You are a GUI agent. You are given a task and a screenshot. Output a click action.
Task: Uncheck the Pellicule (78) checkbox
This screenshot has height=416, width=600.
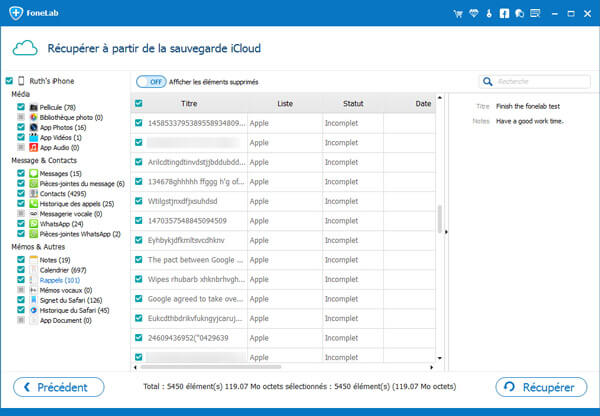pos(21,107)
